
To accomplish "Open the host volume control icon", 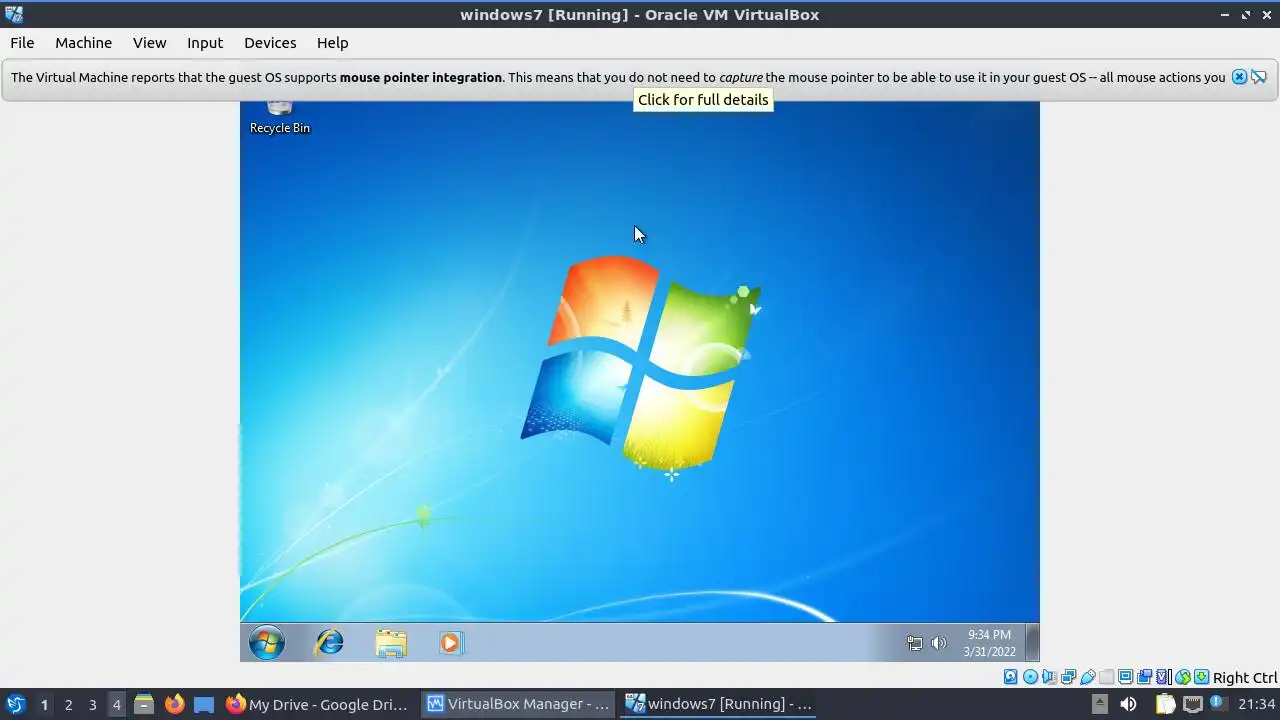I will pyautogui.click(x=1128, y=704).
